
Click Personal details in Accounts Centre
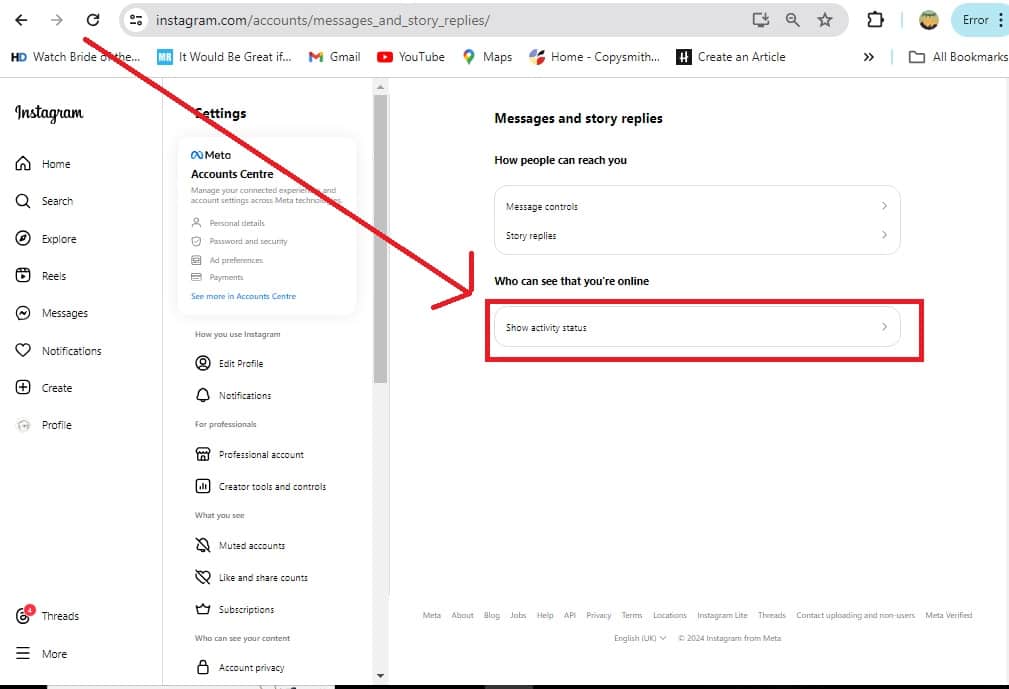228,223
